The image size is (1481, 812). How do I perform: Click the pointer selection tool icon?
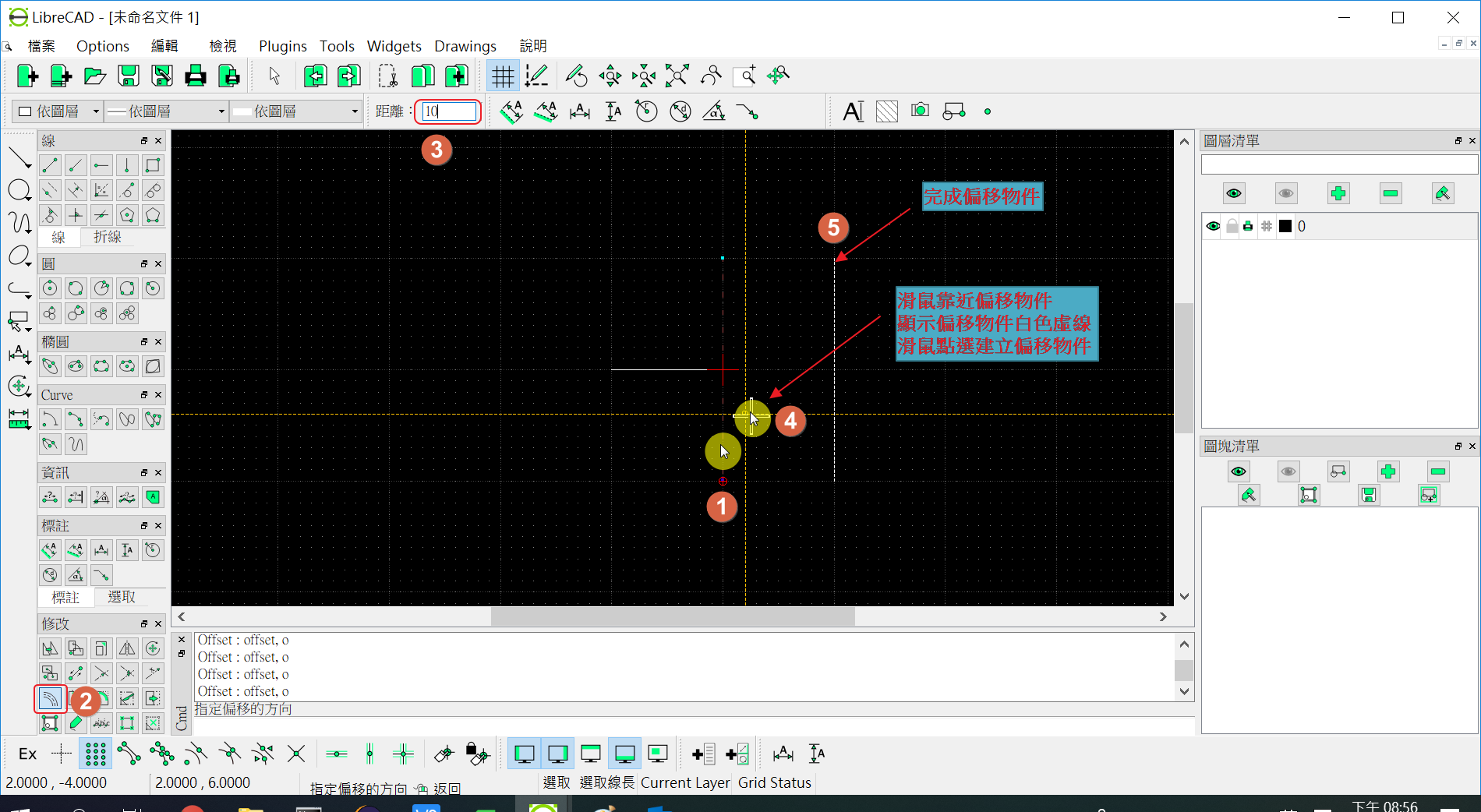(x=274, y=76)
